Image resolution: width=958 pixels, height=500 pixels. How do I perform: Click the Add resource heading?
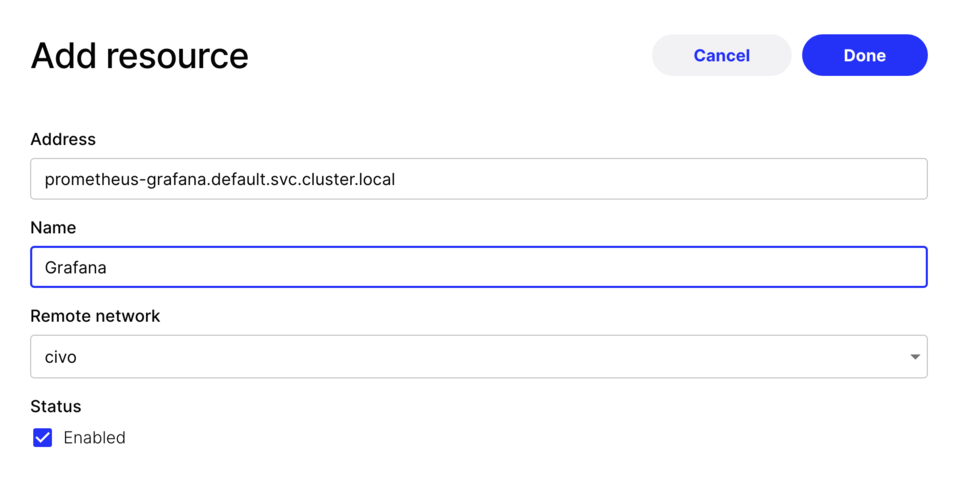pos(140,56)
